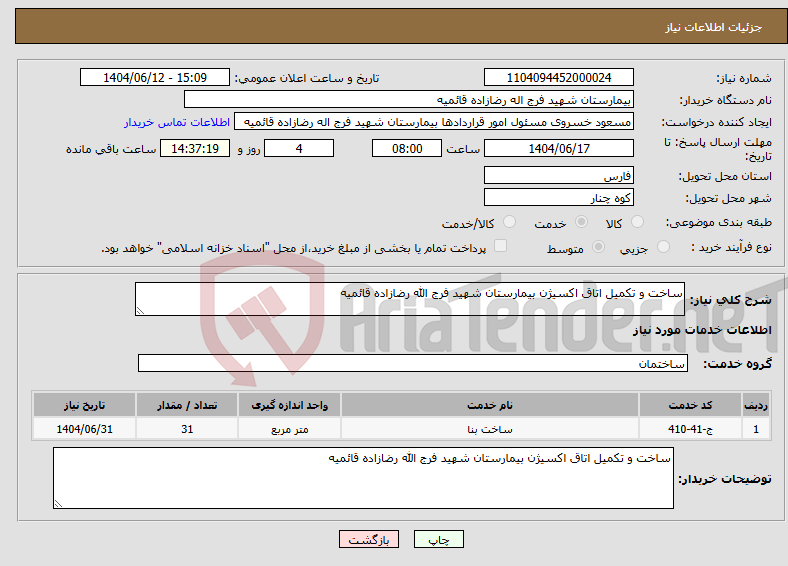Click the quantity cell showing 31
This screenshot has height=566, width=788.
point(187,429)
